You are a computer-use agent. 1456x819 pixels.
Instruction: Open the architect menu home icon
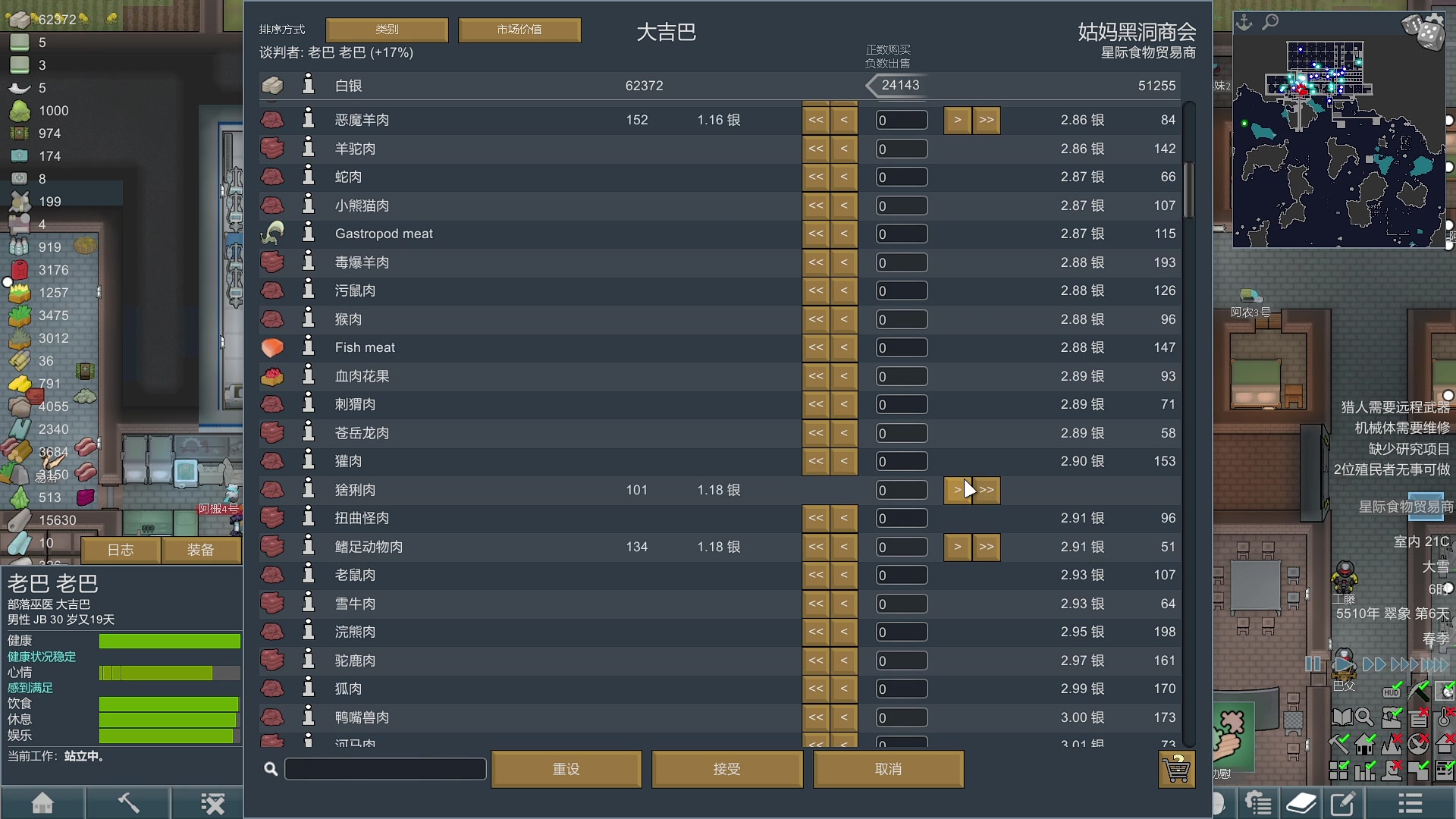tap(43, 803)
